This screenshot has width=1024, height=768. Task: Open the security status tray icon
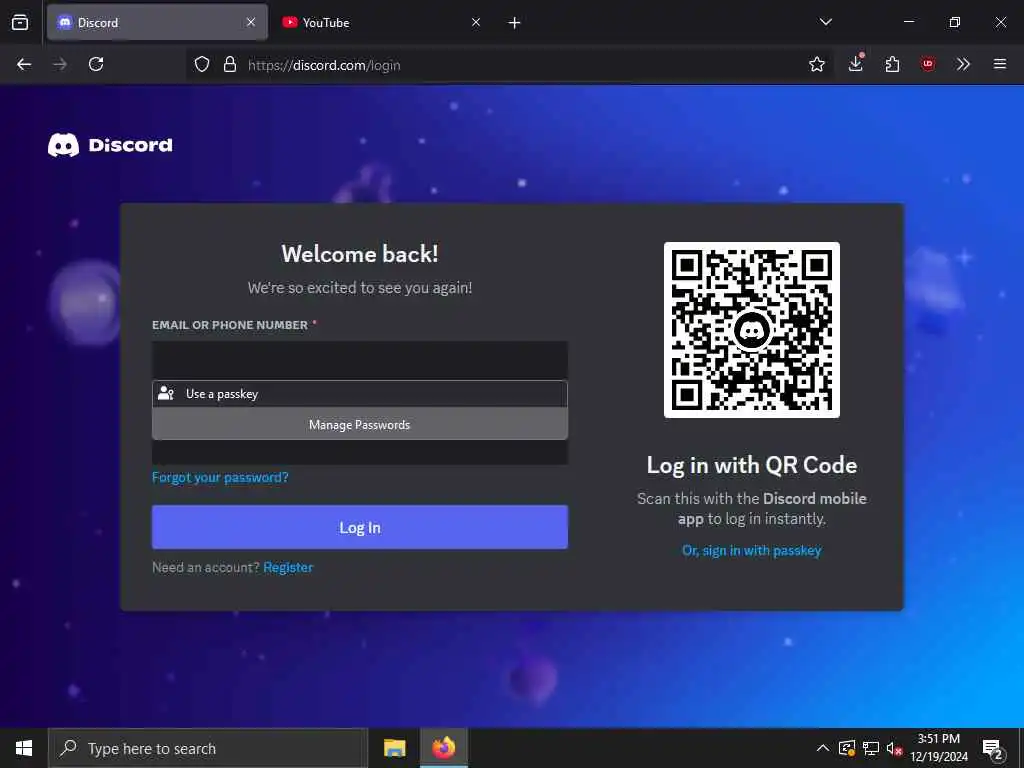(847, 748)
